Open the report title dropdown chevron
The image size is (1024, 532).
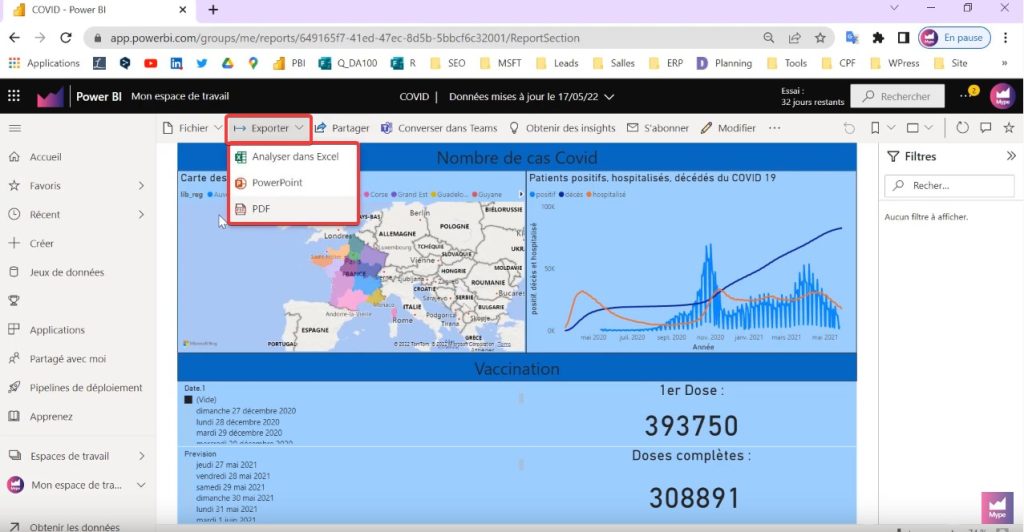coord(609,97)
